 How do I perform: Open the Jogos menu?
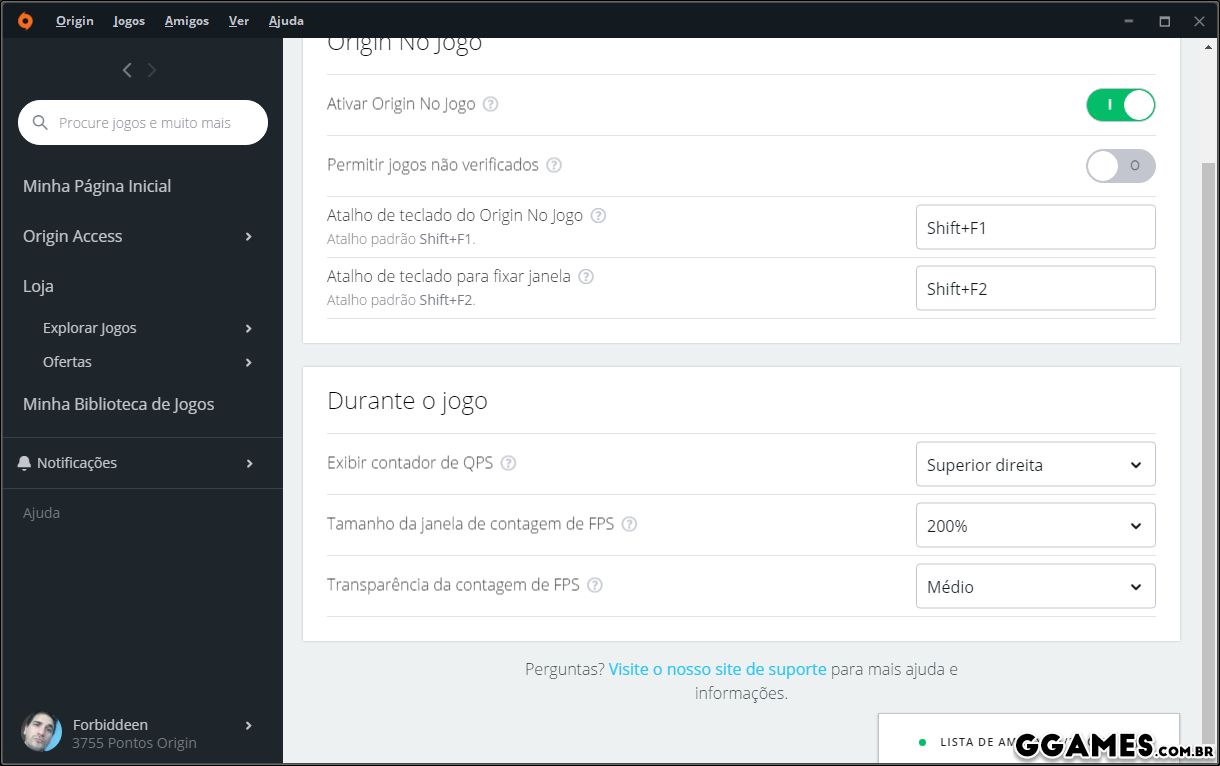coord(129,21)
